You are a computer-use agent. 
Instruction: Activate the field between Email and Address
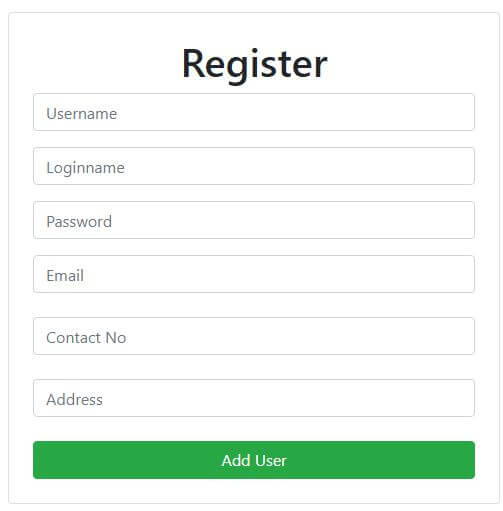(254, 336)
